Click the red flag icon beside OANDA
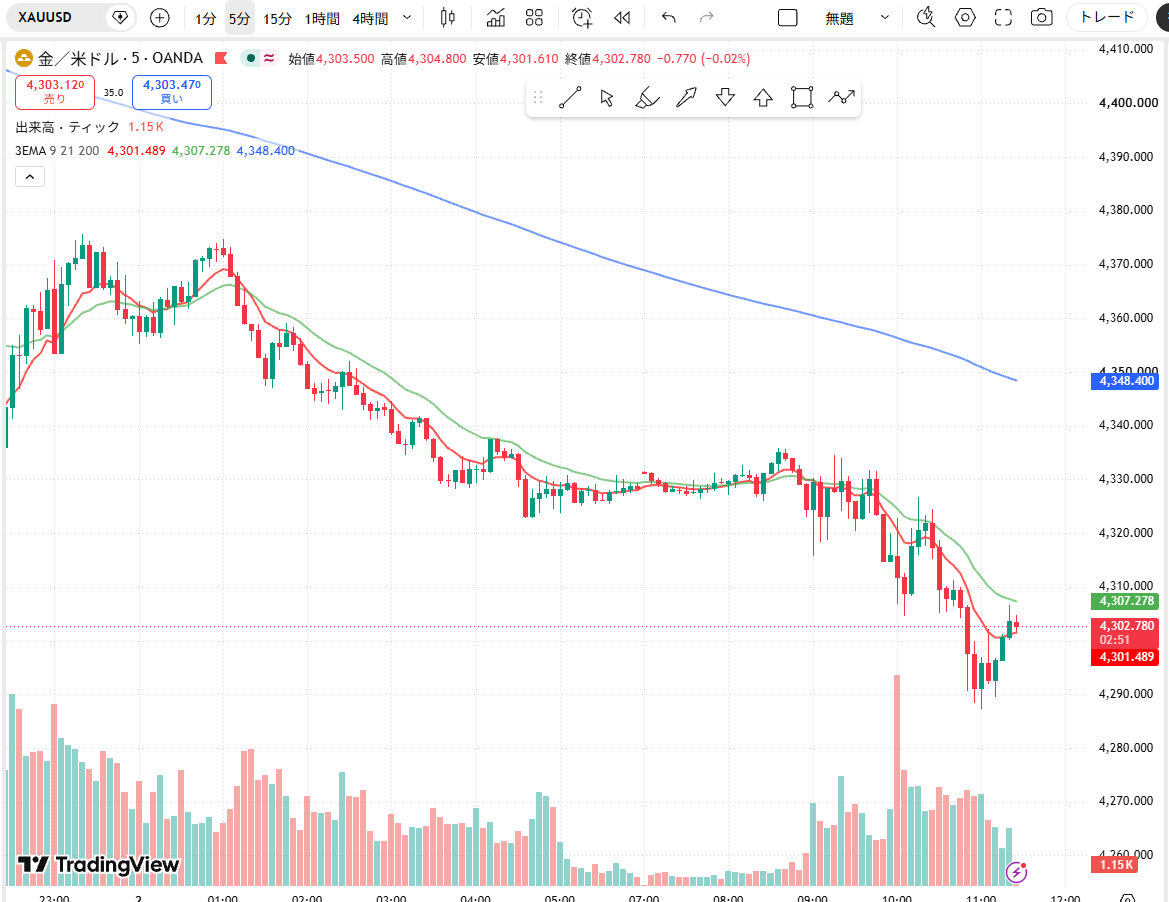This screenshot has height=902, width=1169. [221, 57]
